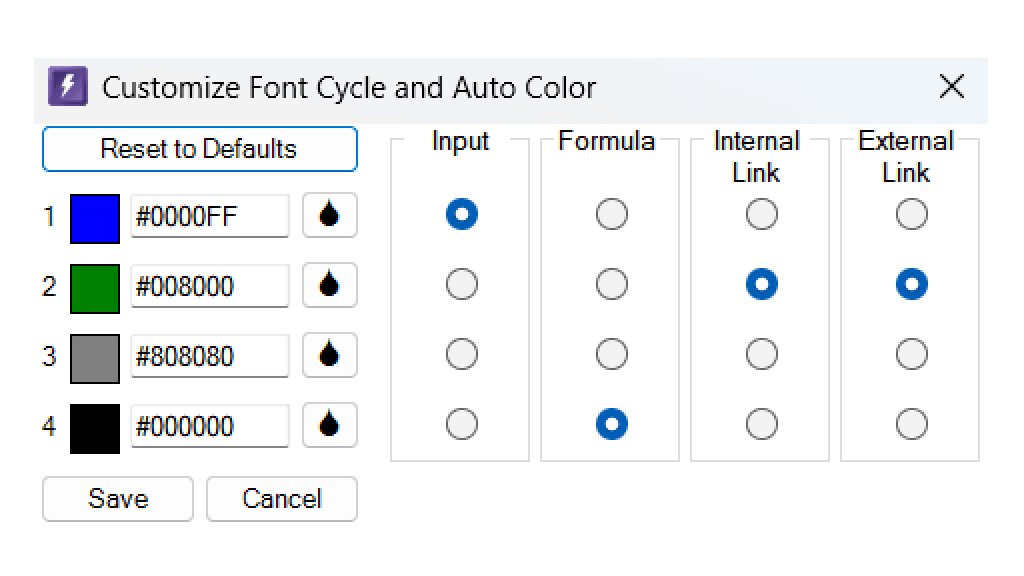Click the blue color swatch
1024x576 pixels.
coord(94,214)
